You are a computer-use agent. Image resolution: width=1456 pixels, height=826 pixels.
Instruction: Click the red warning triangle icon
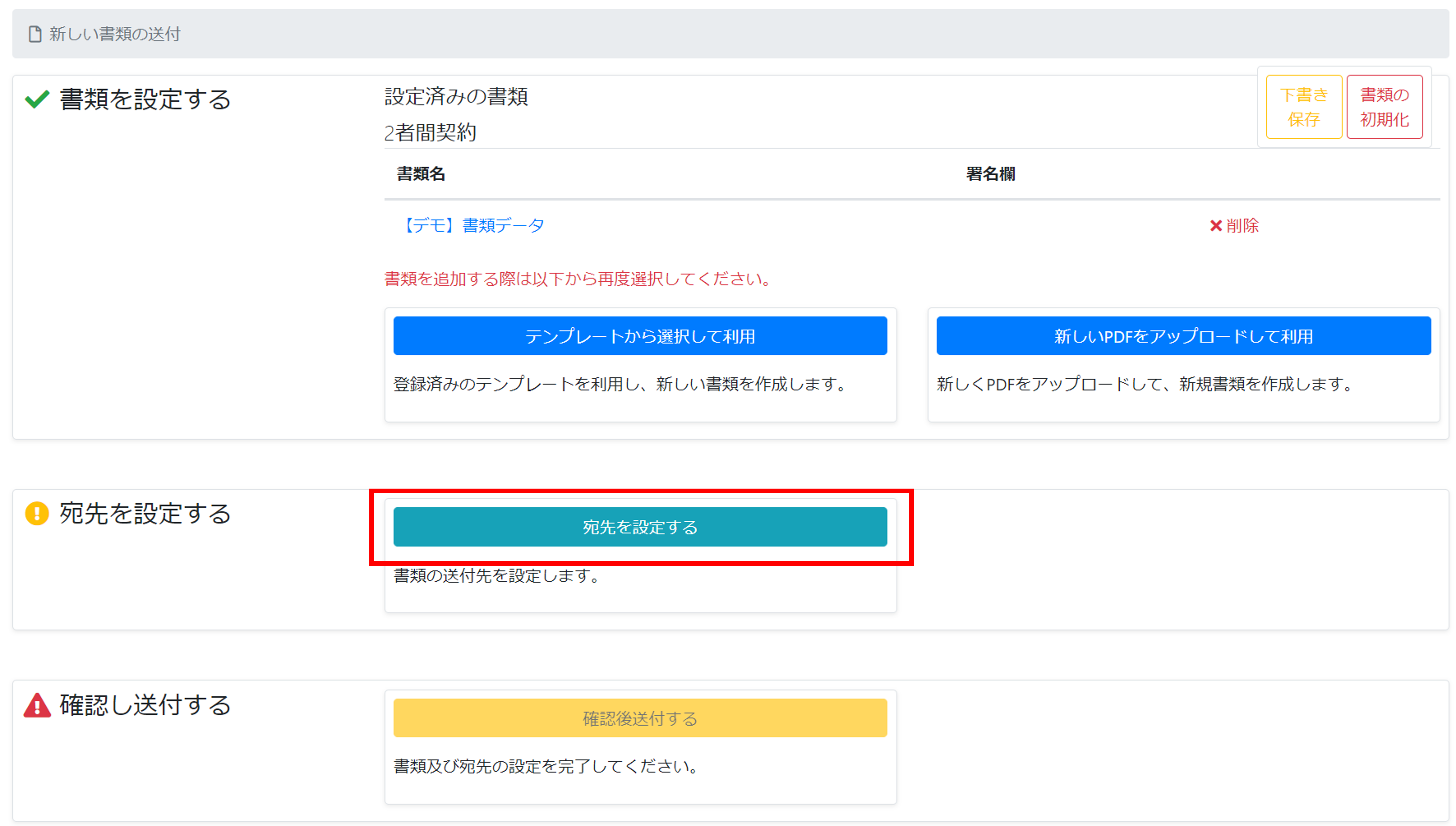tap(37, 705)
